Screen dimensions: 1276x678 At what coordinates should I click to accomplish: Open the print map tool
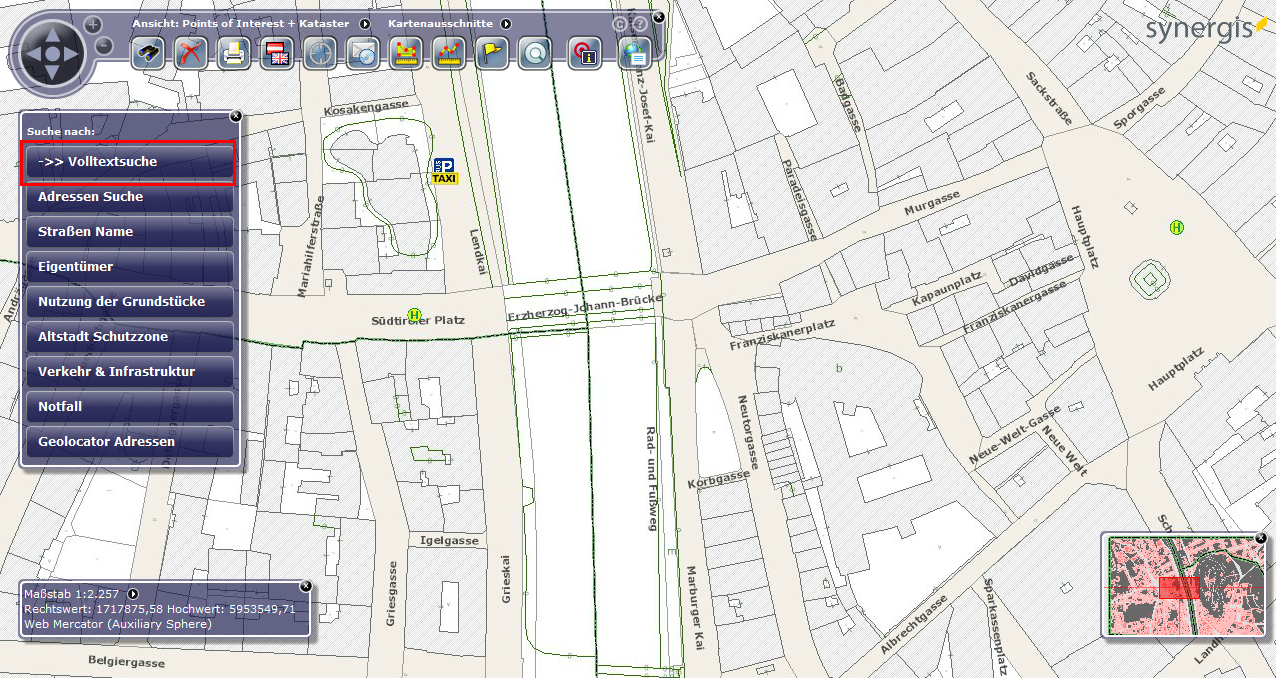(x=234, y=53)
